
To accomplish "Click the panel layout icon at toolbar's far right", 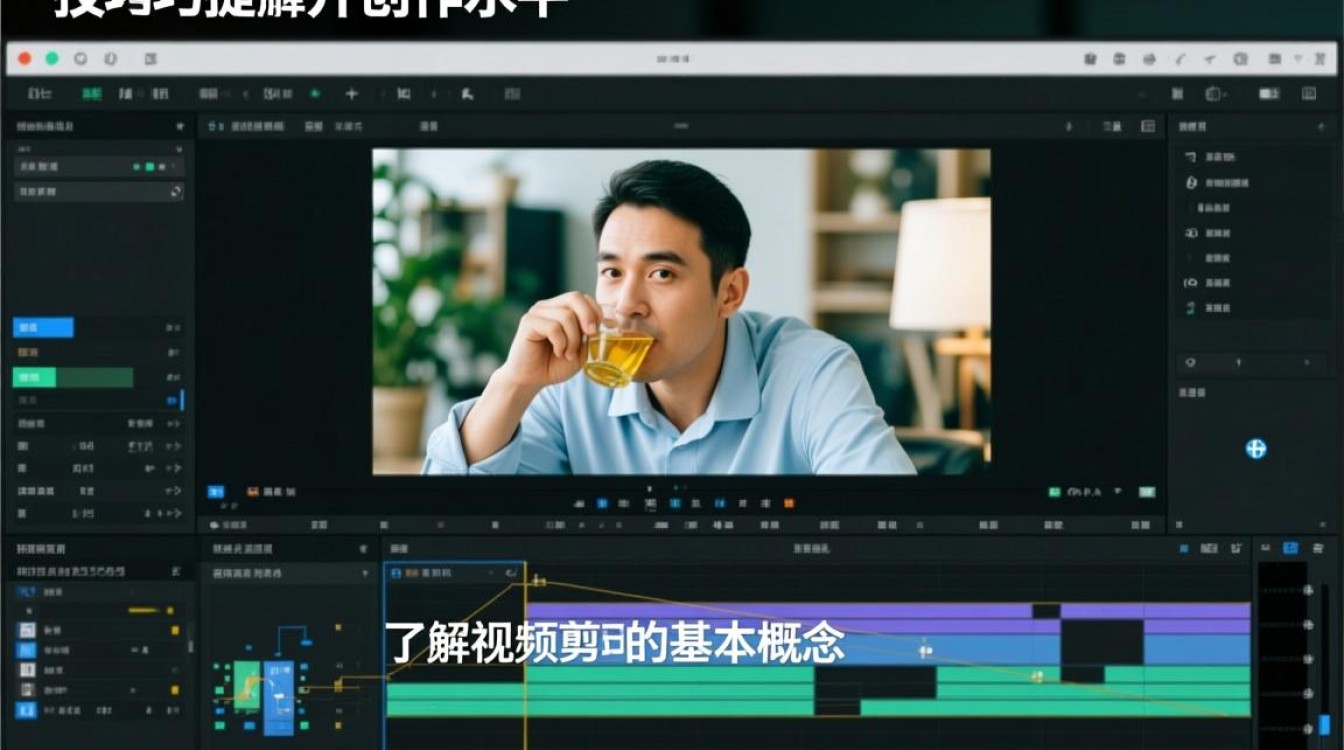I will coord(1309,94).
